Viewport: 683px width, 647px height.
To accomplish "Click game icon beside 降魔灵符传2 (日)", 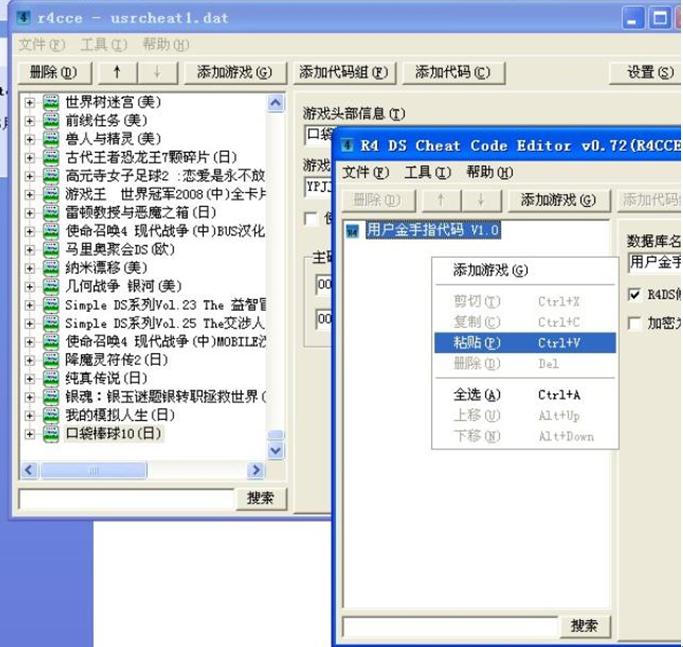I will pos(51,360).
